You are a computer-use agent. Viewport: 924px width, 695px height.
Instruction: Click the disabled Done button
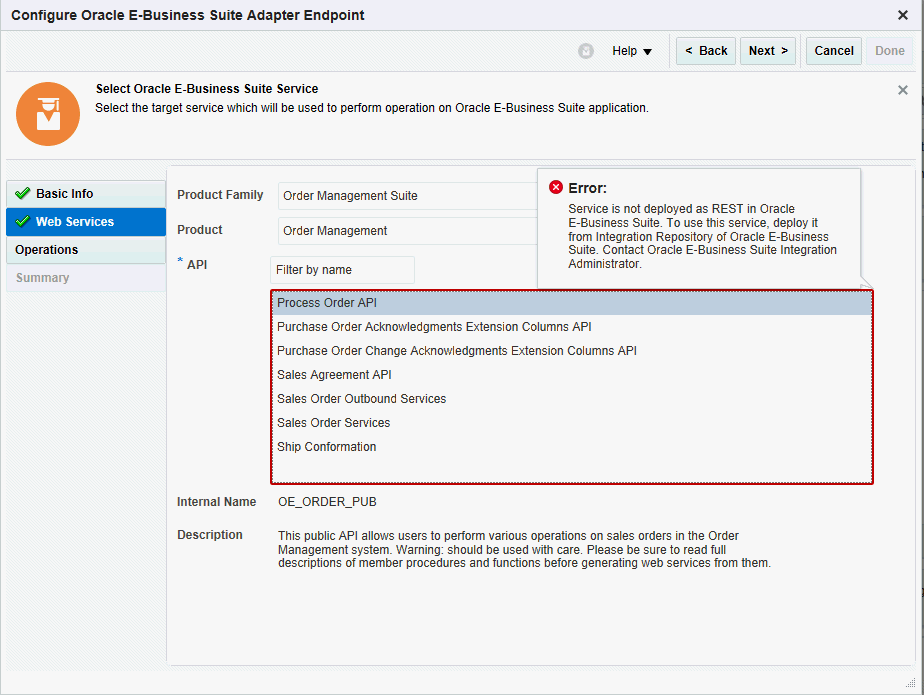(889, 51)
